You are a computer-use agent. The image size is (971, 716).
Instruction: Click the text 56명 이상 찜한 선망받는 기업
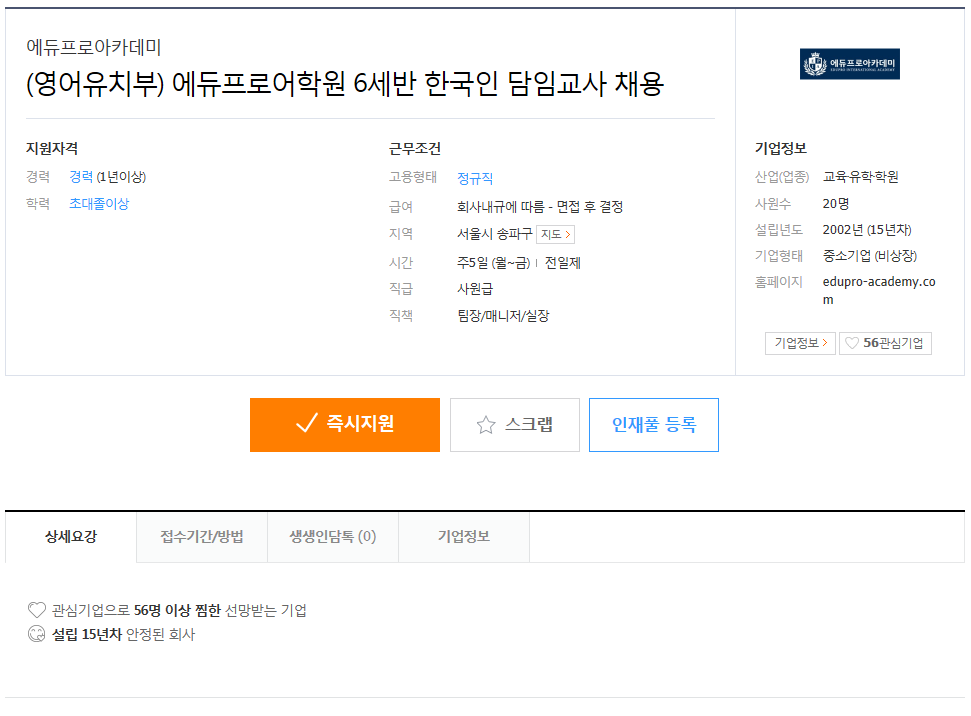(220, 610)
